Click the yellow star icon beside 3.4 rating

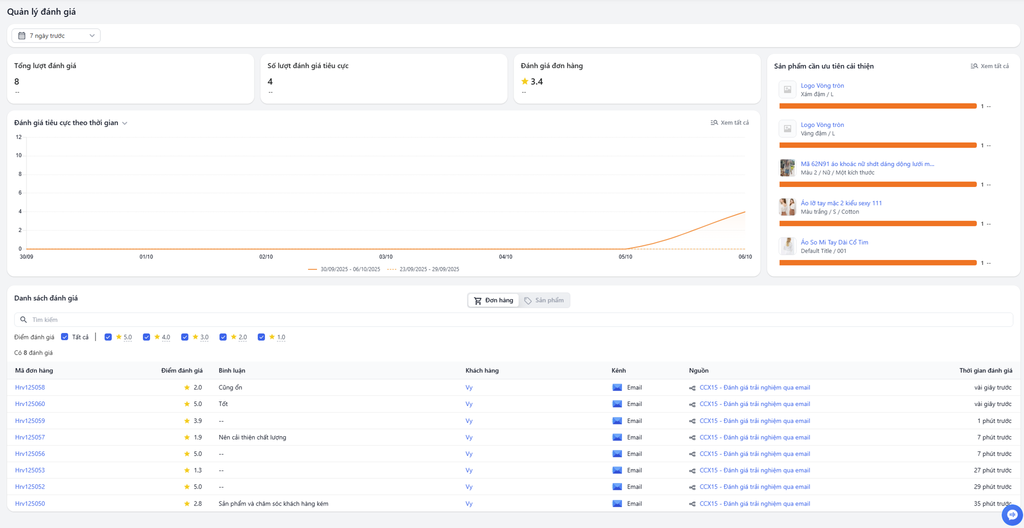coord(525,82)
